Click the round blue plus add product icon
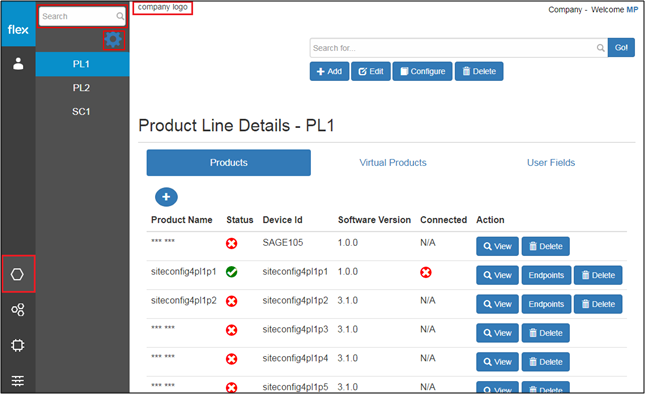The height and width of the screenshot is (394, 645). [166, 197]
